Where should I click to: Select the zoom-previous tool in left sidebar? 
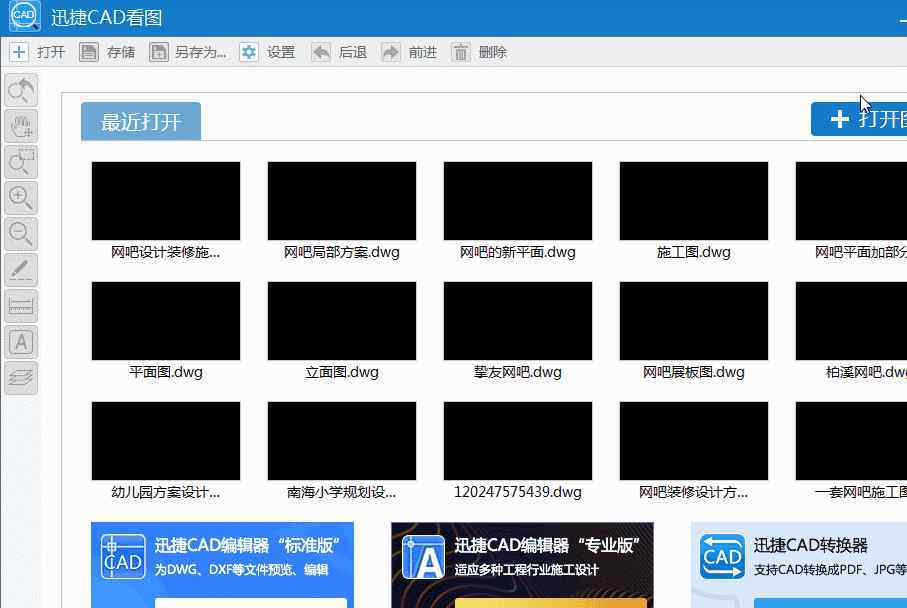21,90
